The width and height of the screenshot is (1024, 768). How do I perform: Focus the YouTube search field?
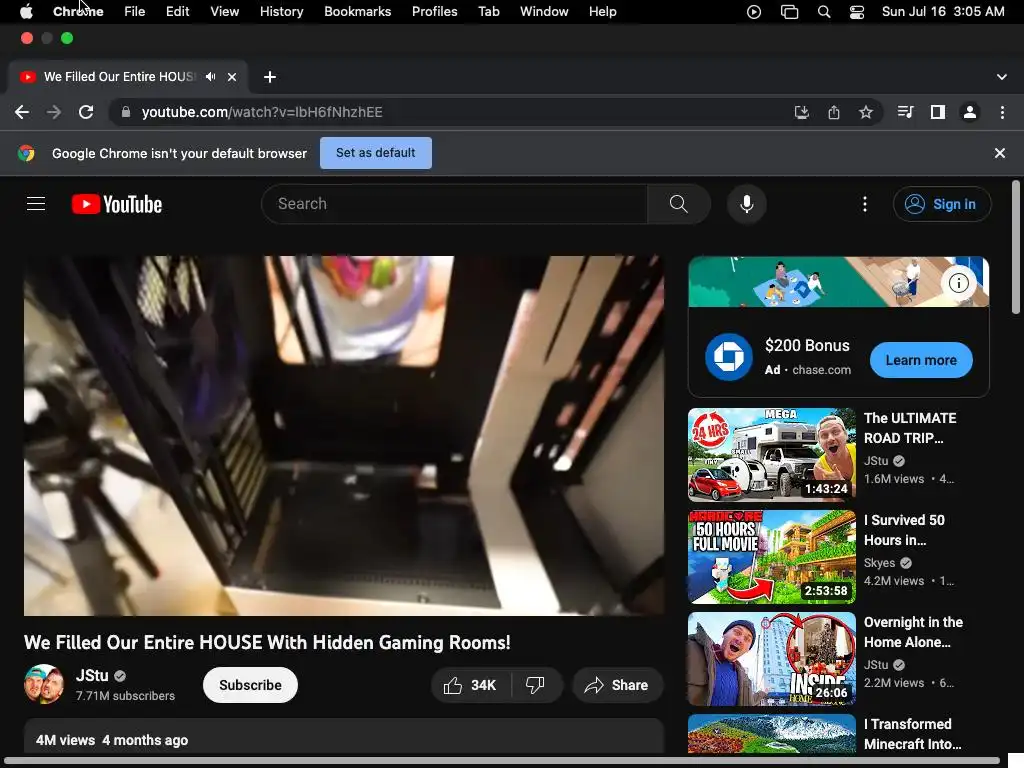455,204
